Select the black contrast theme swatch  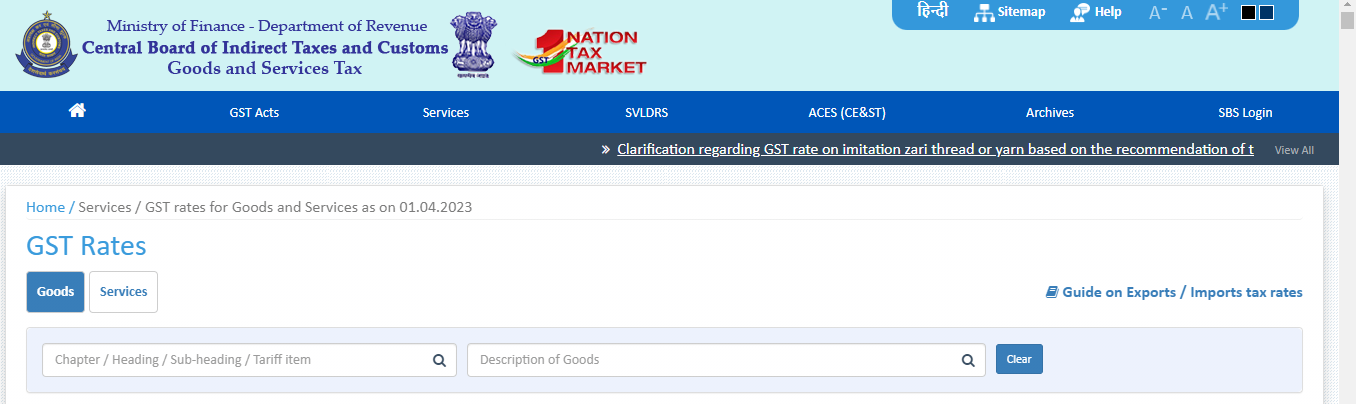(x=1248, y=13)
